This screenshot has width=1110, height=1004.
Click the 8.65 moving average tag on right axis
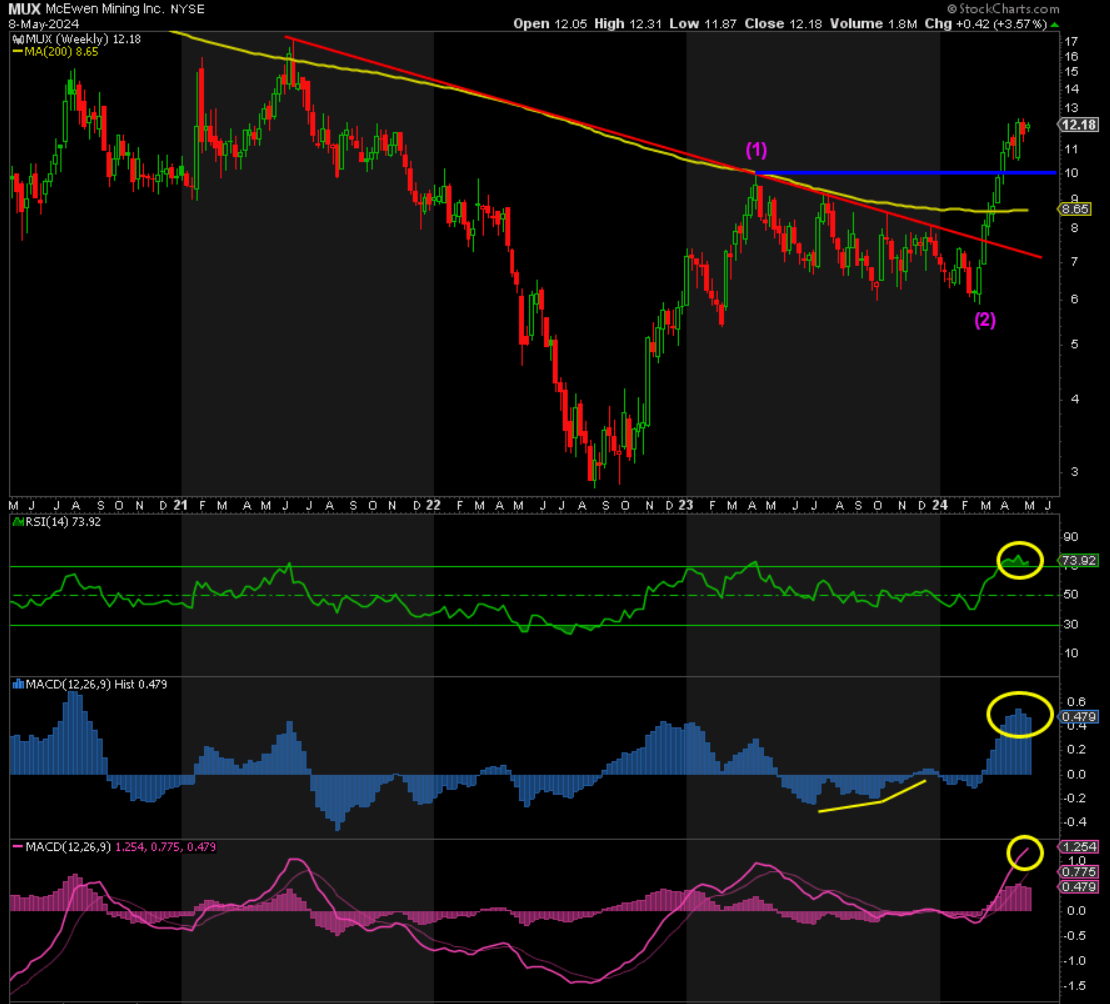pos(1075,209)
